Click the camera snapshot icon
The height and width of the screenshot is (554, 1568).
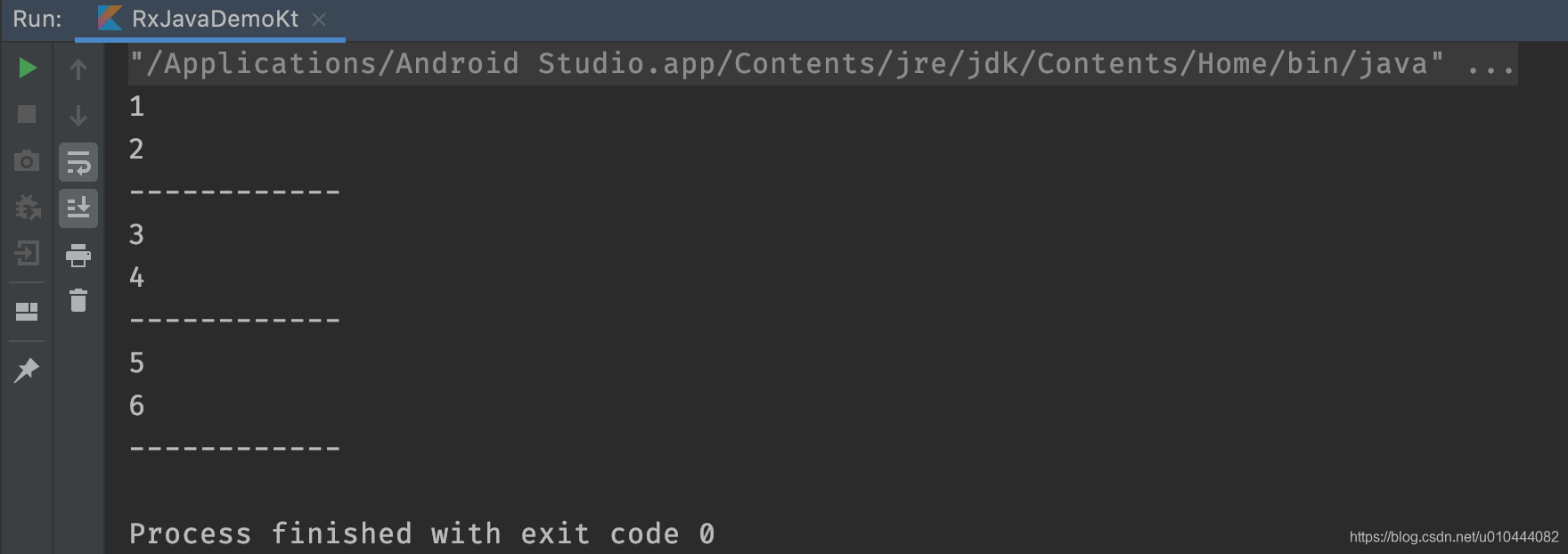tap(27, 161)
